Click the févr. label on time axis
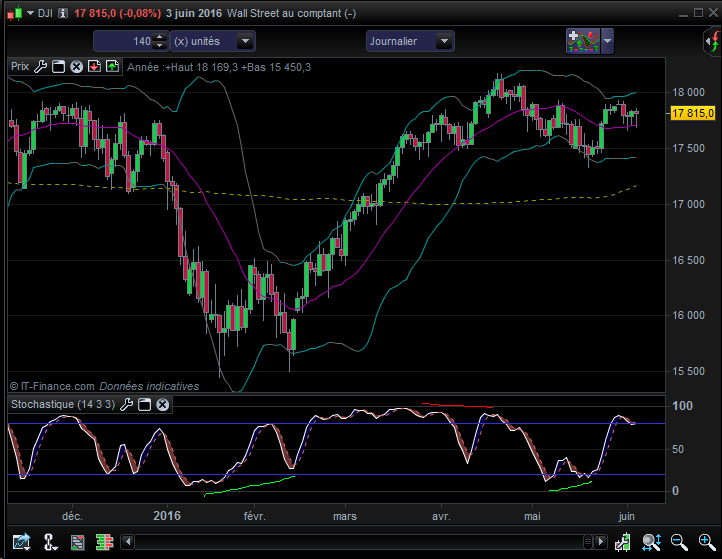 (x=254, y=516)
